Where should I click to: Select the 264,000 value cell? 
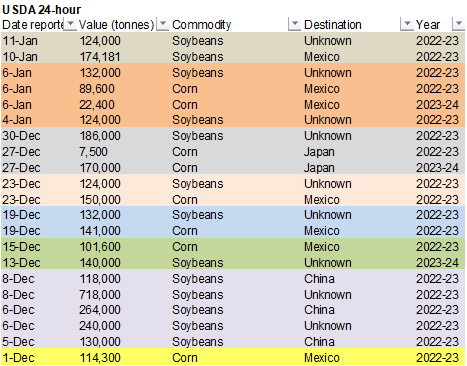[100, 310]
